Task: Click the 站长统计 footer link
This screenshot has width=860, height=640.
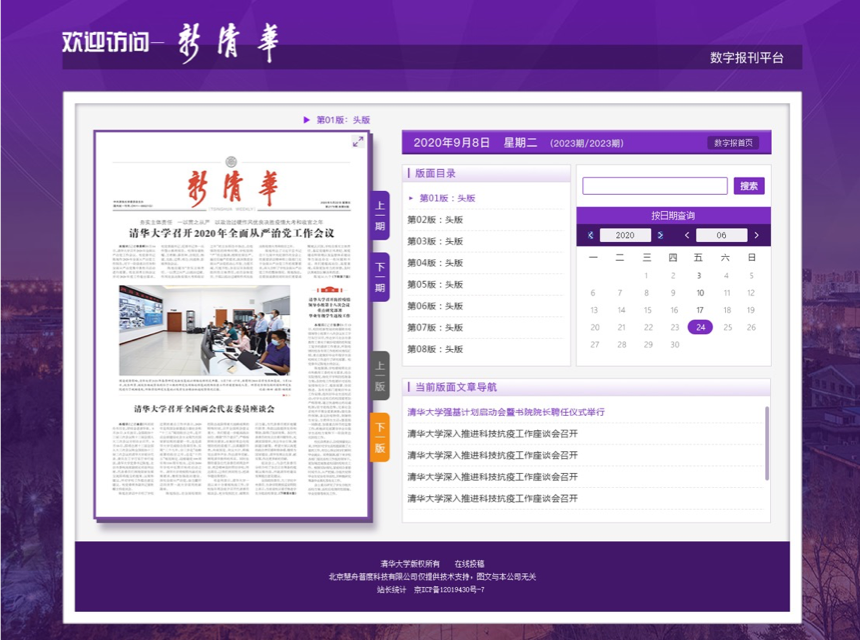Action: coord(392,590)
